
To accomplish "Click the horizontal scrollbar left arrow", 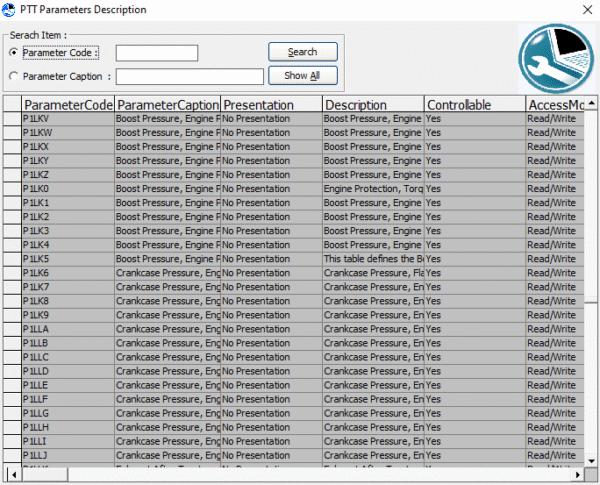I will coord(14,475).
